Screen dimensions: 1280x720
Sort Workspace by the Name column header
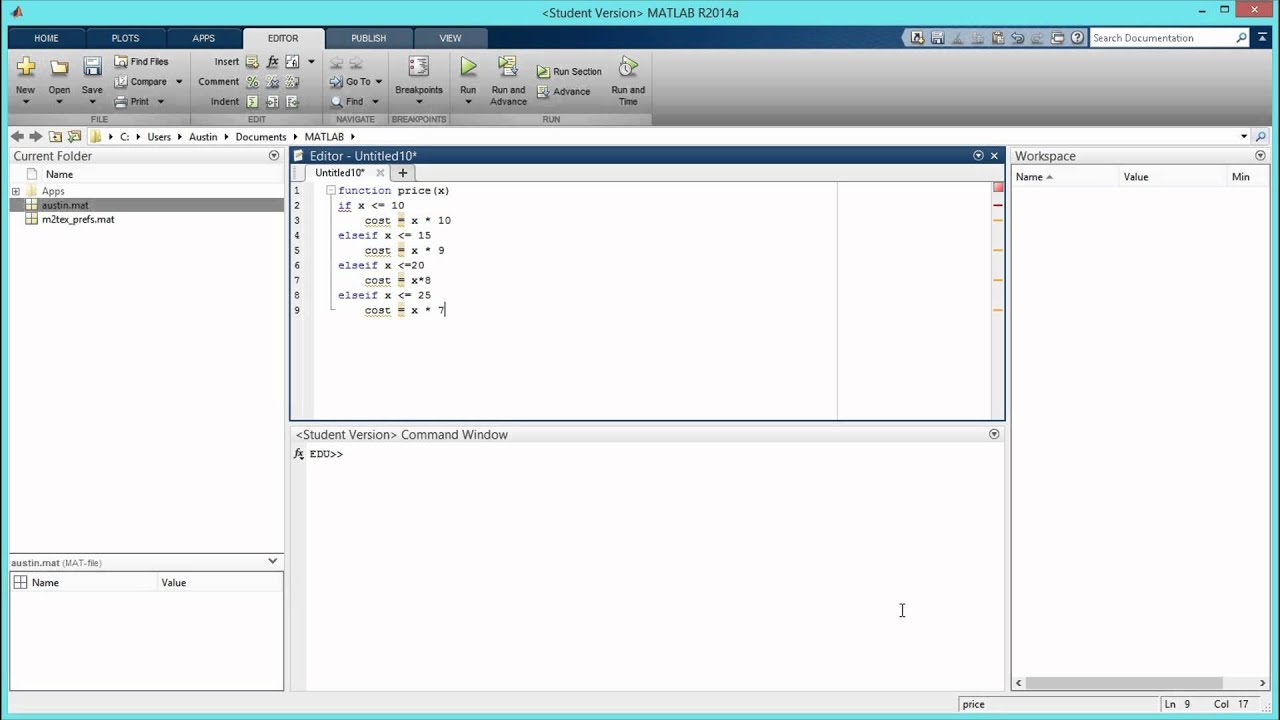click(x=1064, y=177)
